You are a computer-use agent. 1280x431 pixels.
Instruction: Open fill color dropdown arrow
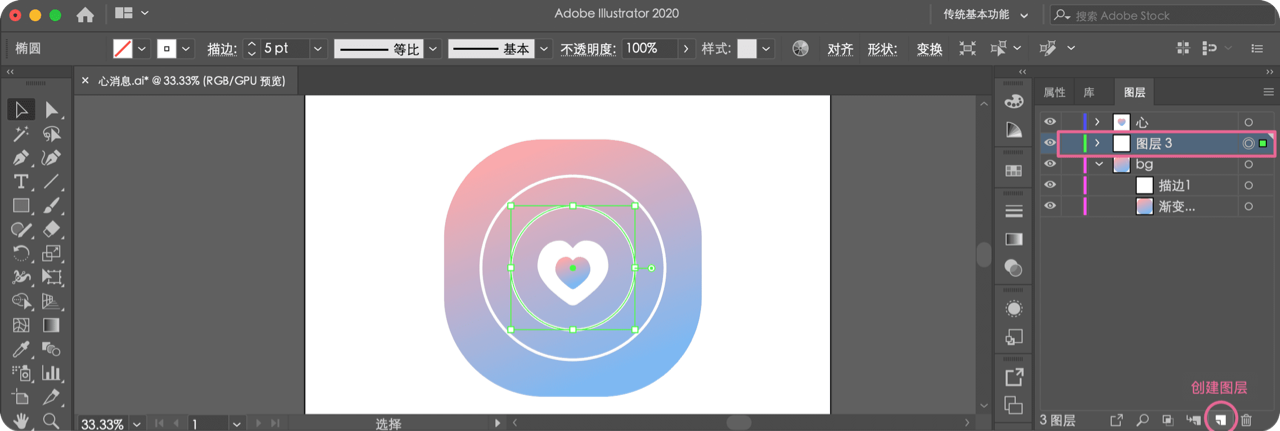(141, 48)
